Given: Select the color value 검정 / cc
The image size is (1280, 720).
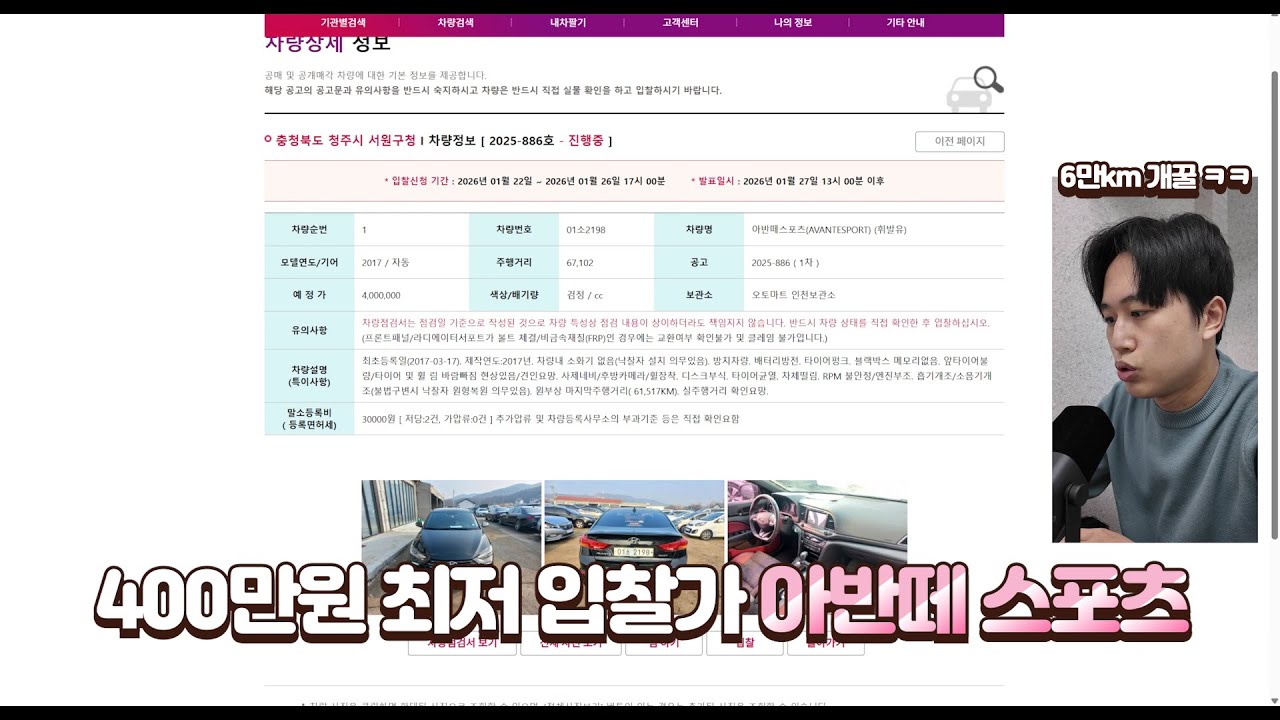Looking at the screenshot, I should 585,296.
